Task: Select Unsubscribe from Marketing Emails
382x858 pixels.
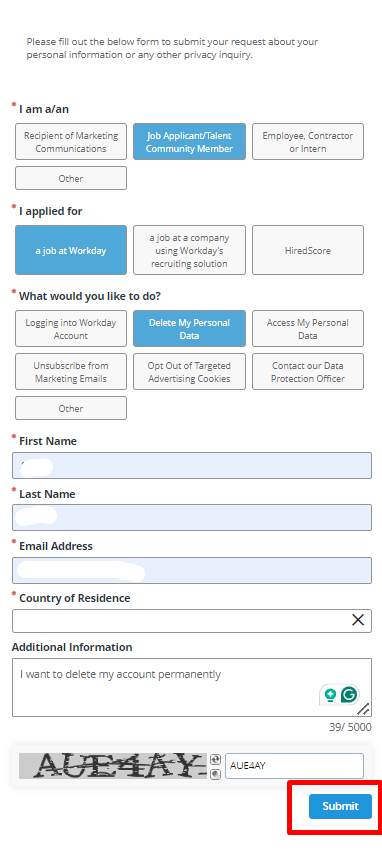Action: (x=71, y=372)
